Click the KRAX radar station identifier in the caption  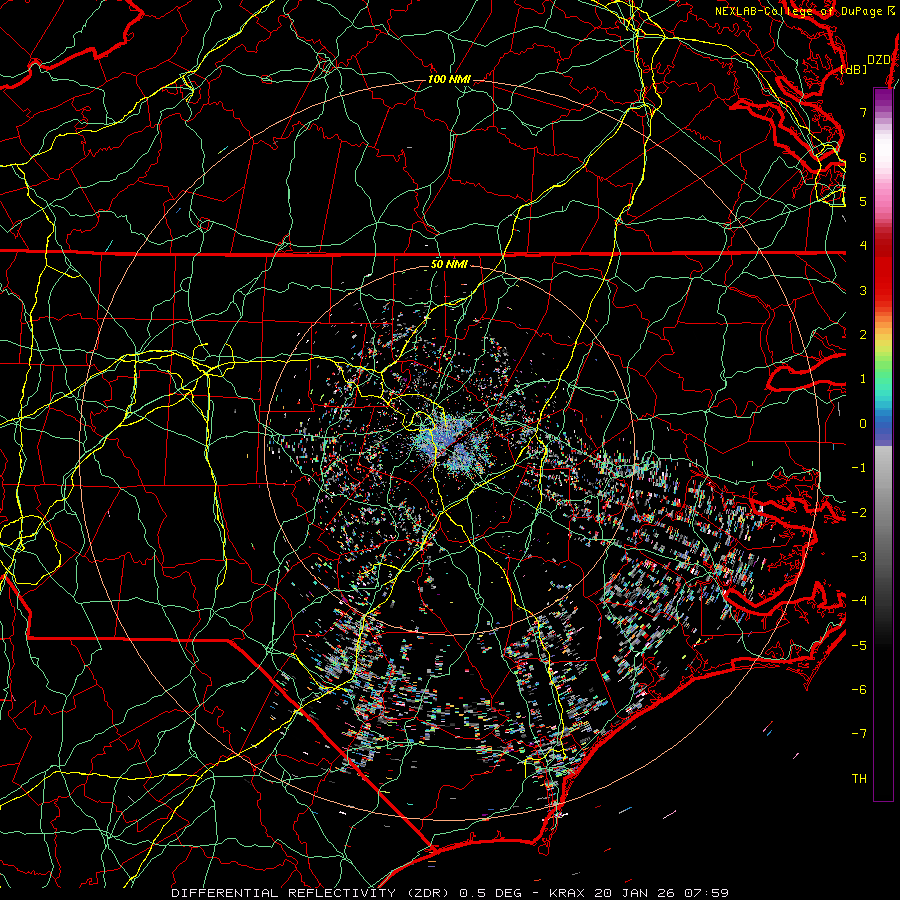coord(567,893)
